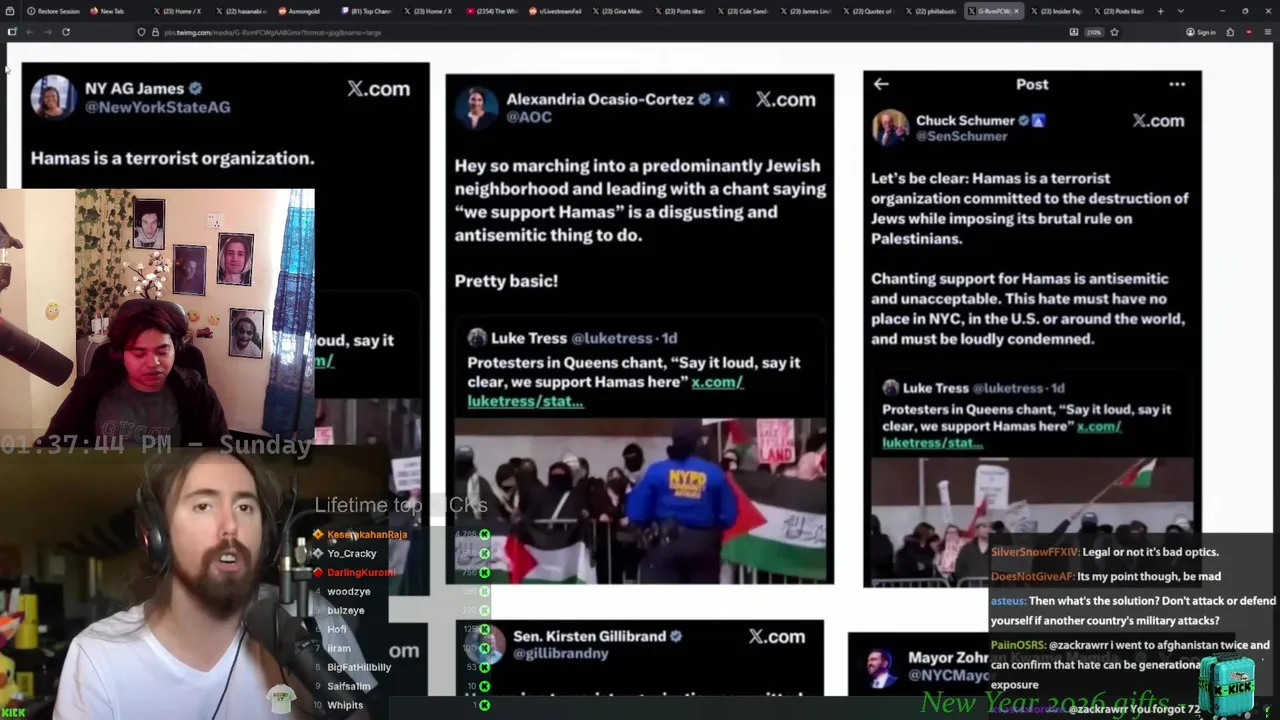
Task: Reload the current page
Action: pyautogui.click(x=66, y=32)
